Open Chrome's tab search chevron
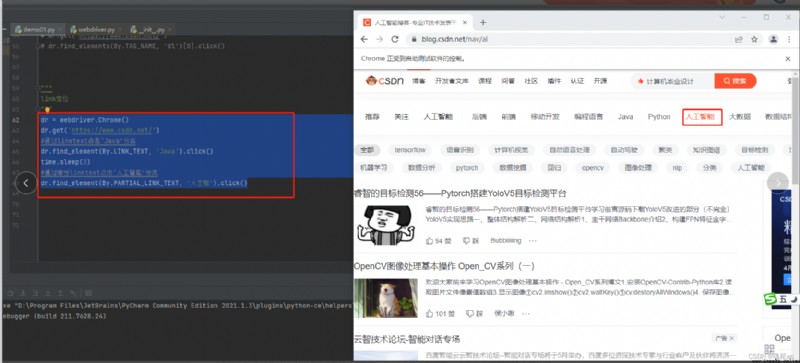The height and width of the screenshot is (363, 800). tap(722, 17)
